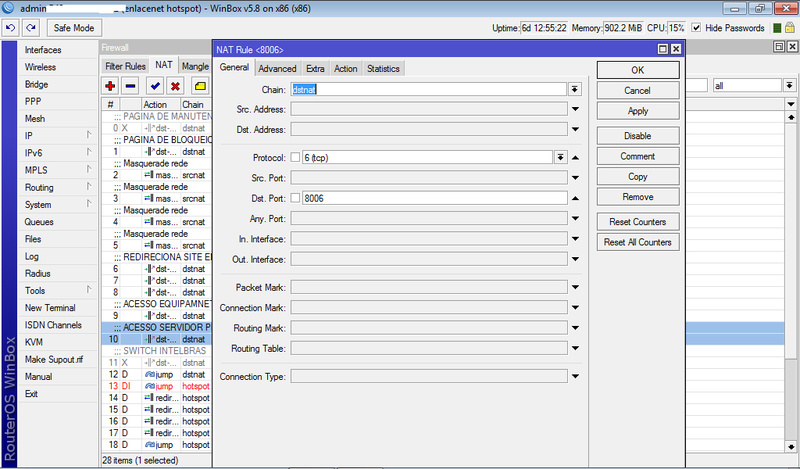
Task: Click Reset Counters button
Action: [638, 222]
